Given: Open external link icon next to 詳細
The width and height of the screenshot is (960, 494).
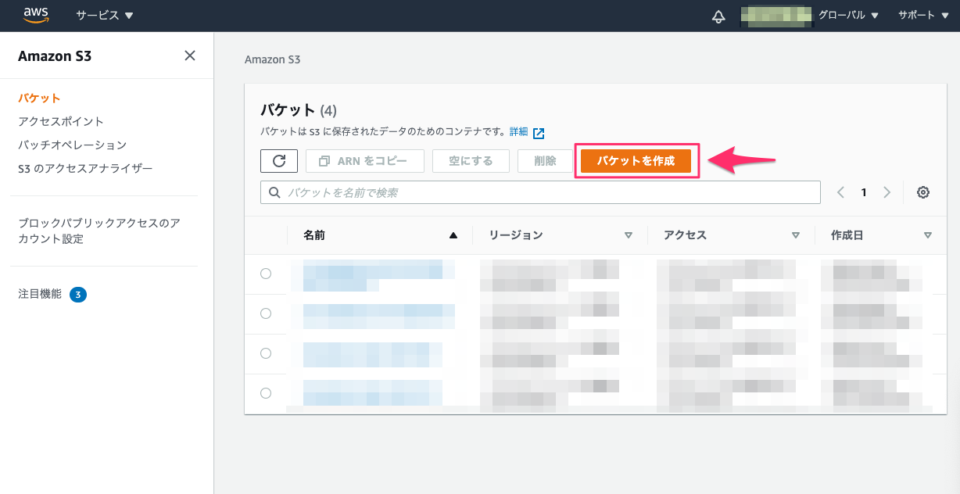Looking at the screenshot, I should [x=539, y=133].
